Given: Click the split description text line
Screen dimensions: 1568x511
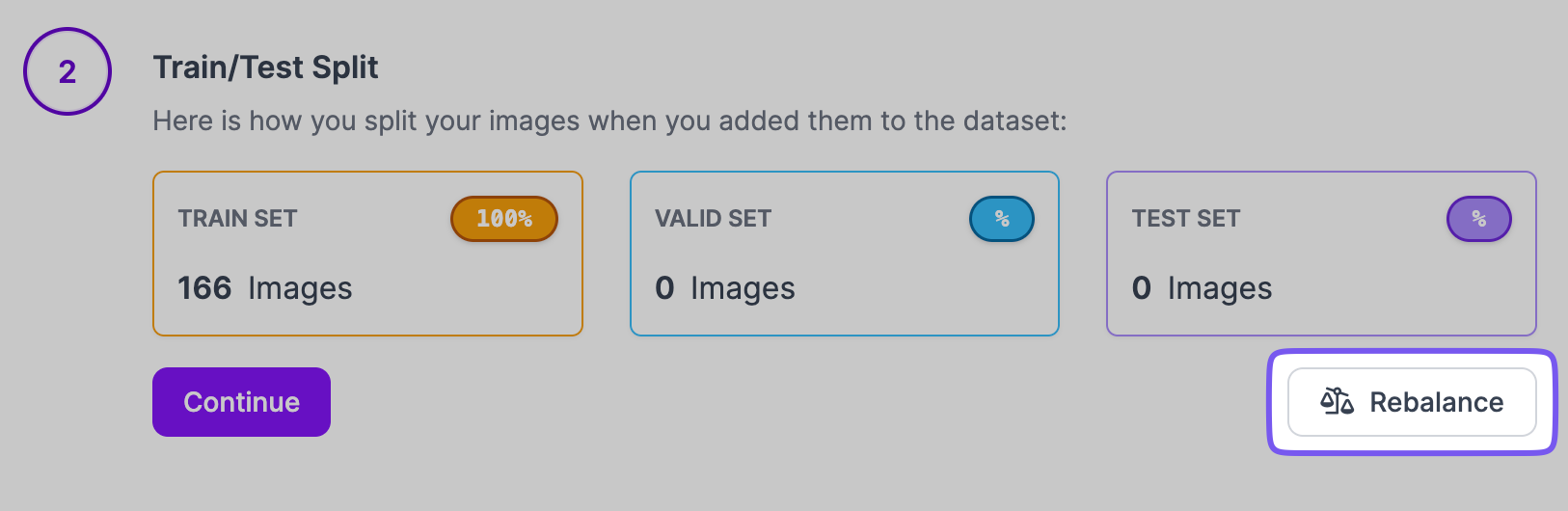Looking at the screenshot, I should click(x=609, y=121).
